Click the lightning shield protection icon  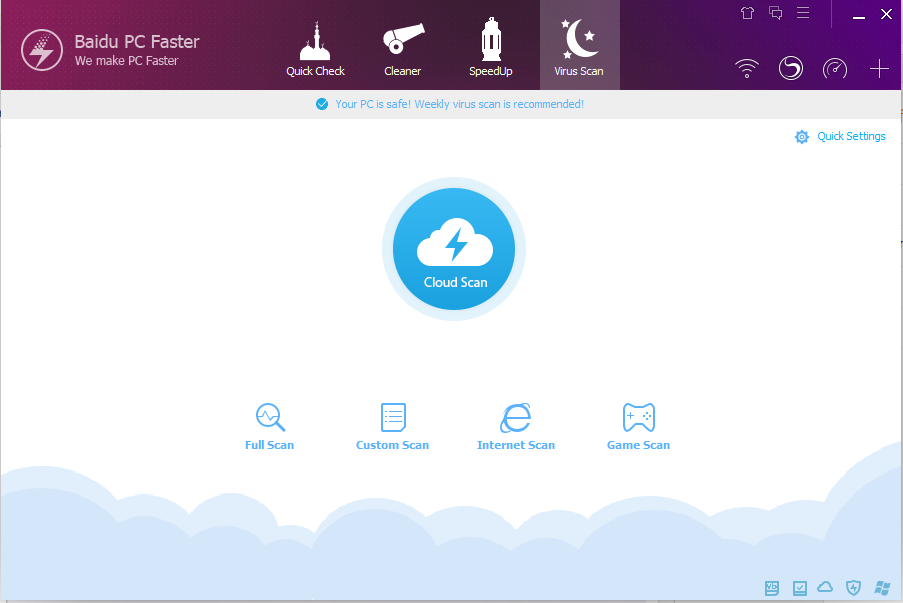point(853,588)
